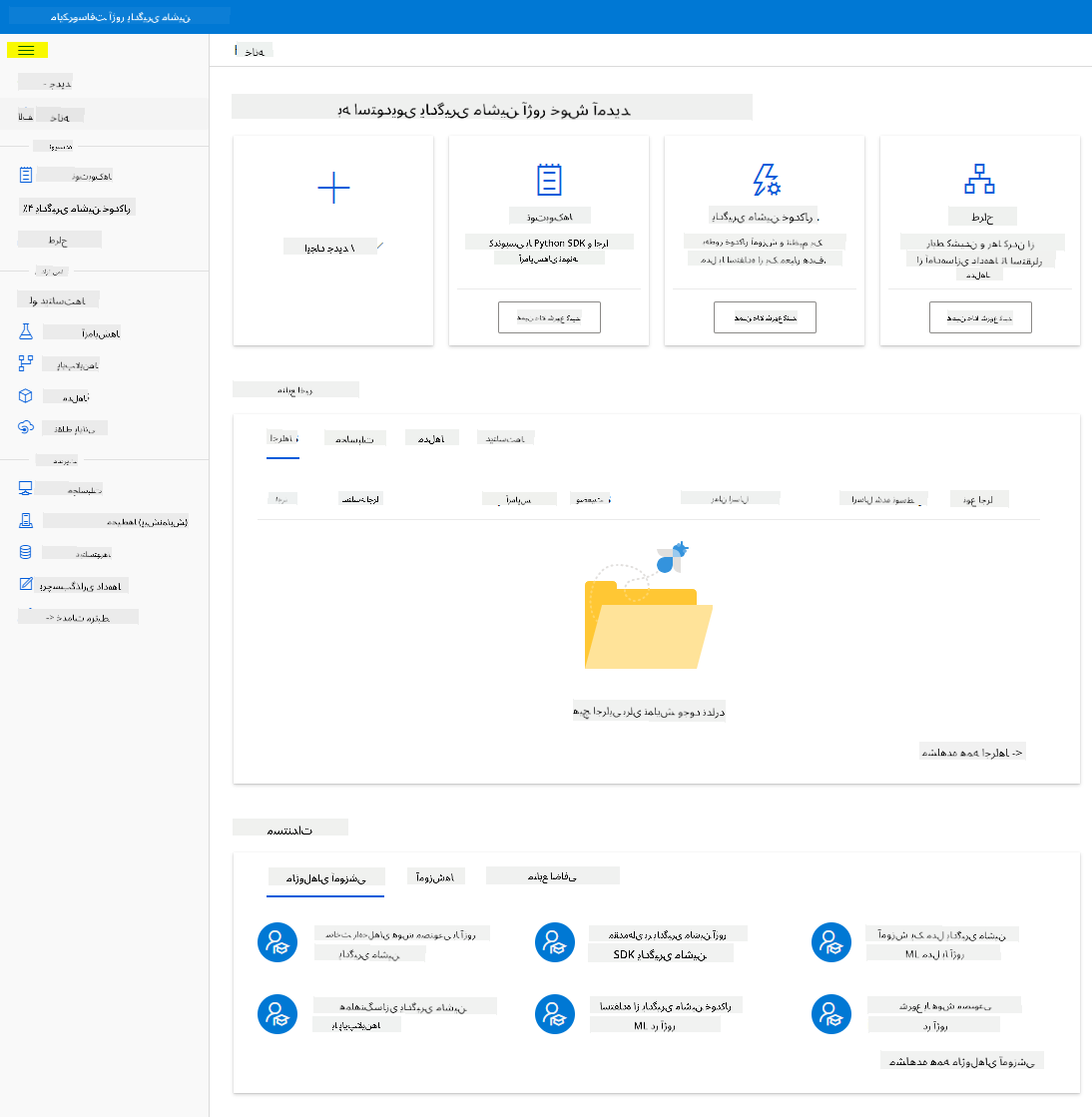This screenshot has height=1117, width=1092.
Task: Click the View all tutorials link
Action: [x=962, y=1061]
